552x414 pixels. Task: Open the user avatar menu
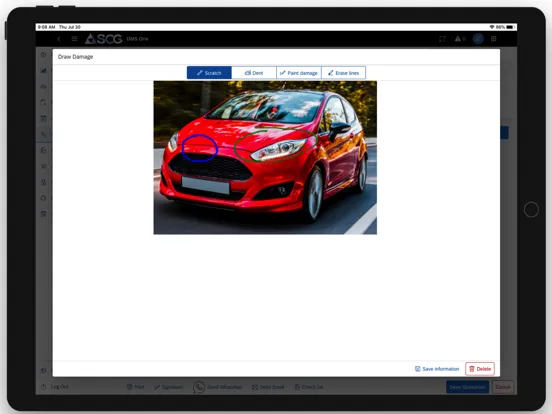click(478, 39)
